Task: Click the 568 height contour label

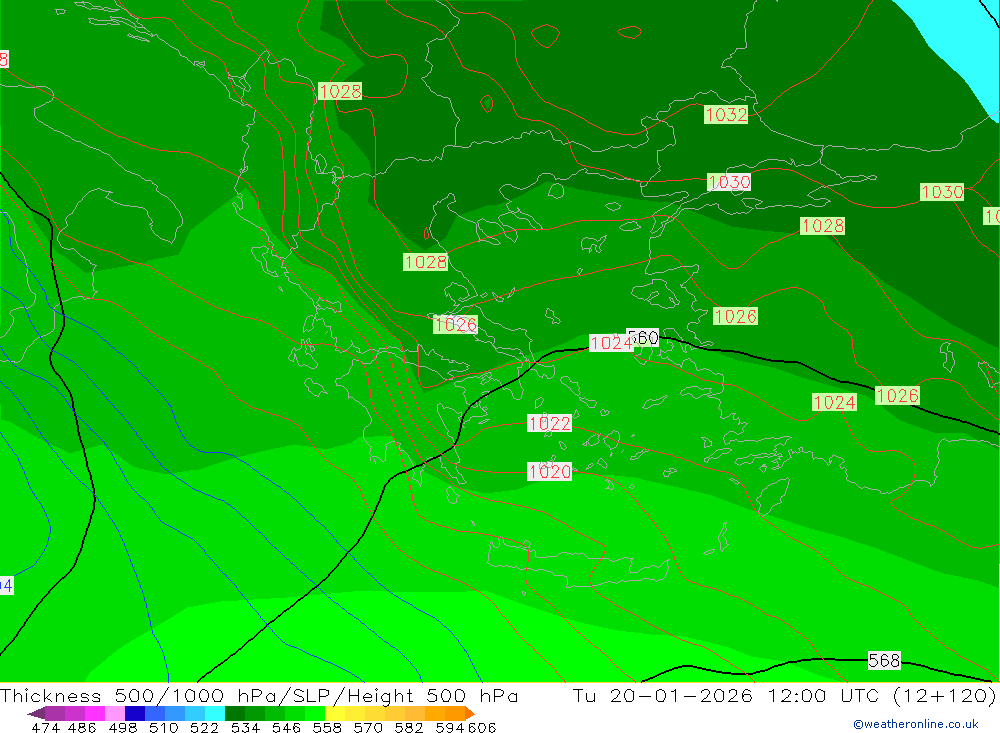Action: click(884, 660)
